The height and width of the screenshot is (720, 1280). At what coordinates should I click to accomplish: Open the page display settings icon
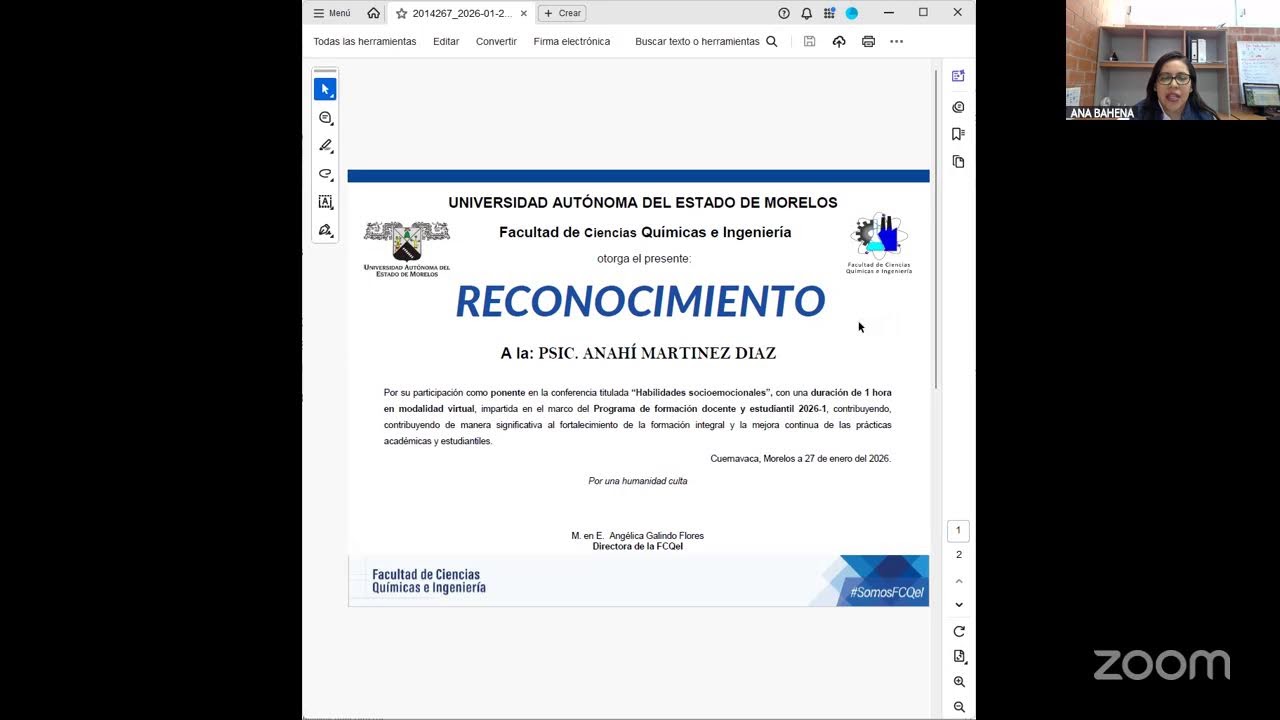tap(959, 656)
